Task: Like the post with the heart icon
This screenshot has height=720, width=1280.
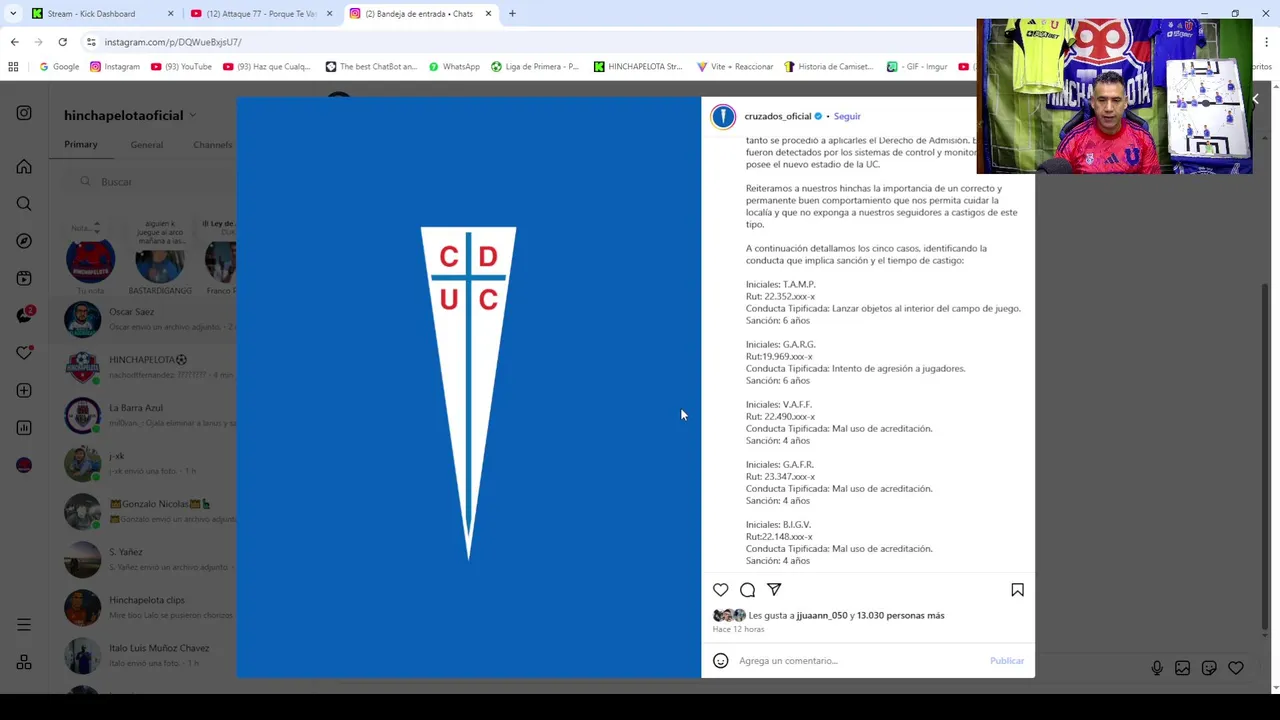Action: point(721,590)
